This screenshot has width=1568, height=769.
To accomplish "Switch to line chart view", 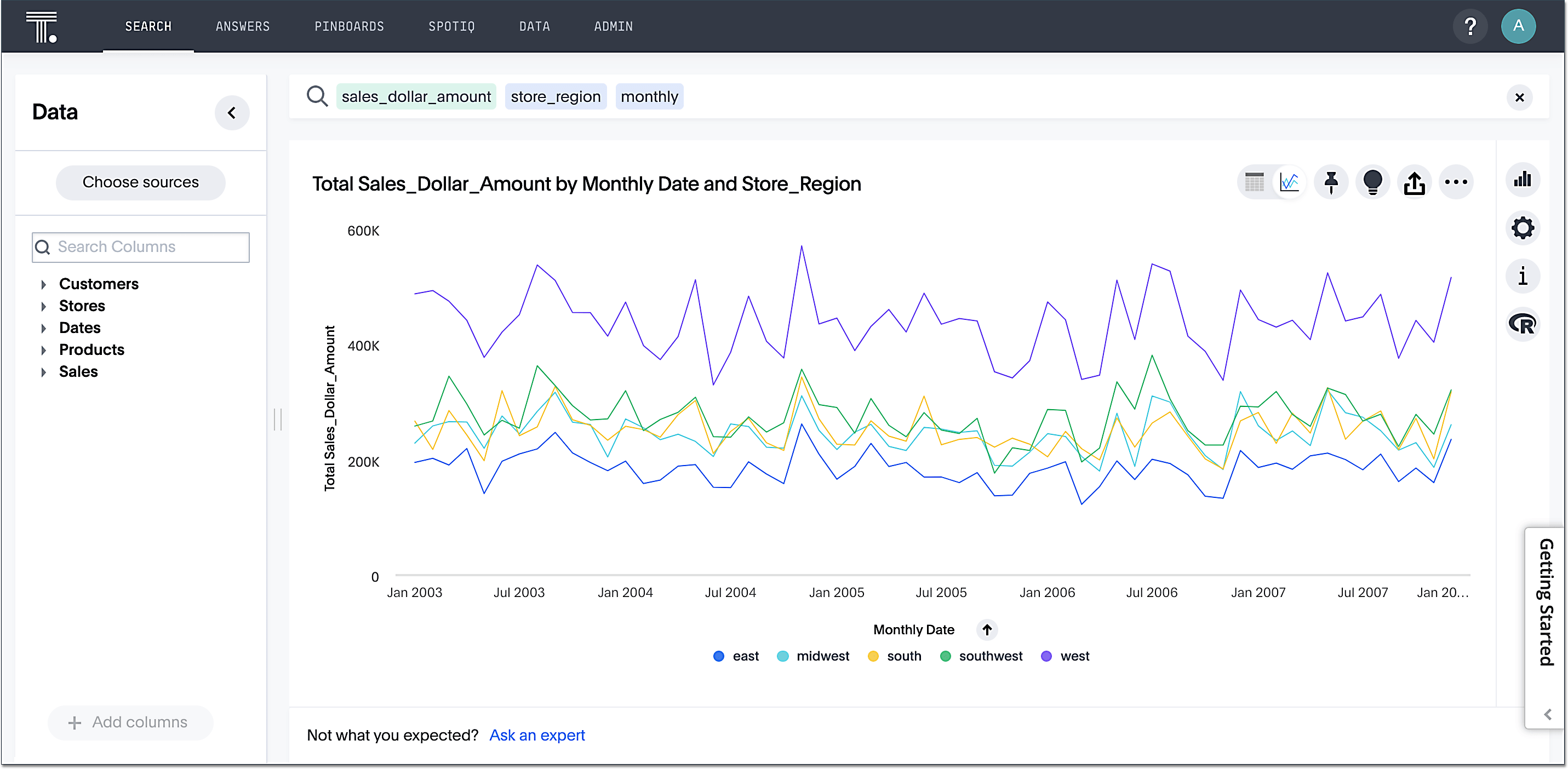I will tap(1289, 182).
